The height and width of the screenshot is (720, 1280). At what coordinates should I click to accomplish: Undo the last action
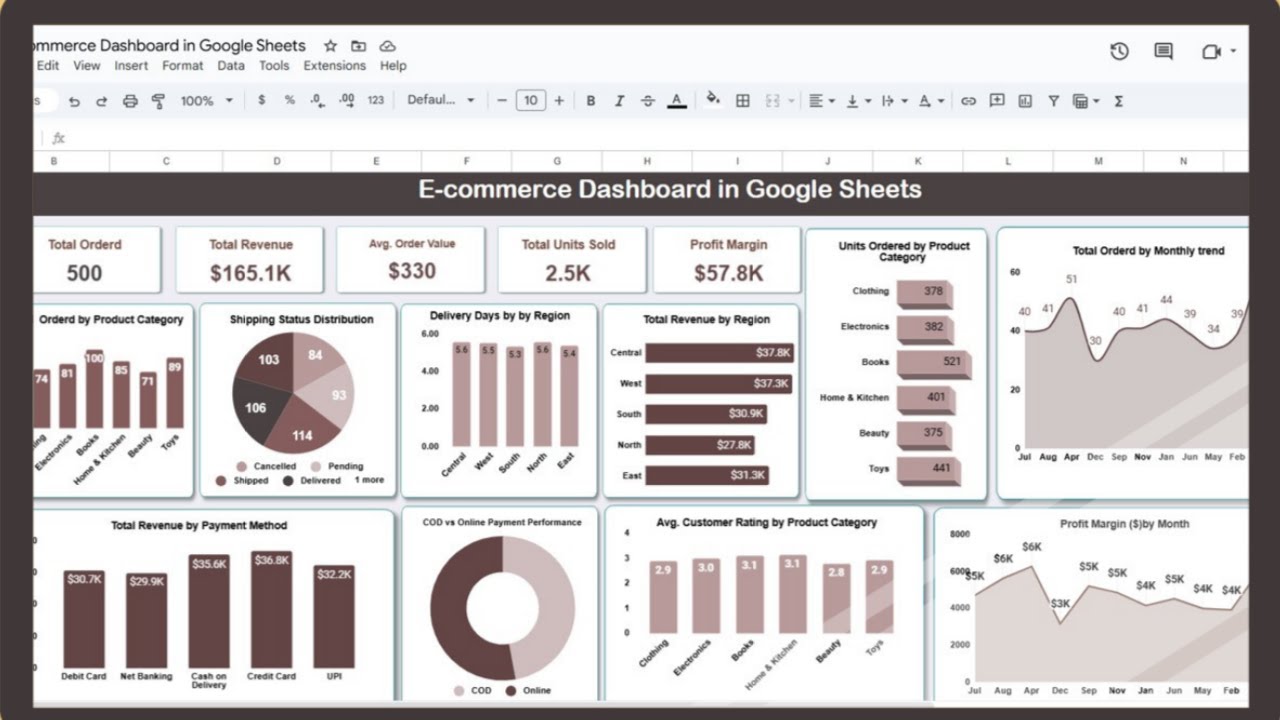[74, 101]
